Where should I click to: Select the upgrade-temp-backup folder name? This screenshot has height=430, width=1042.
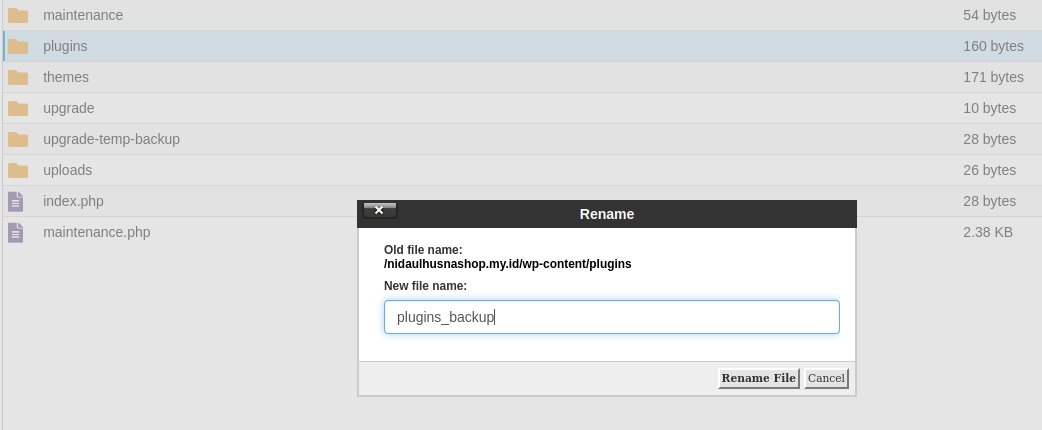111,139
